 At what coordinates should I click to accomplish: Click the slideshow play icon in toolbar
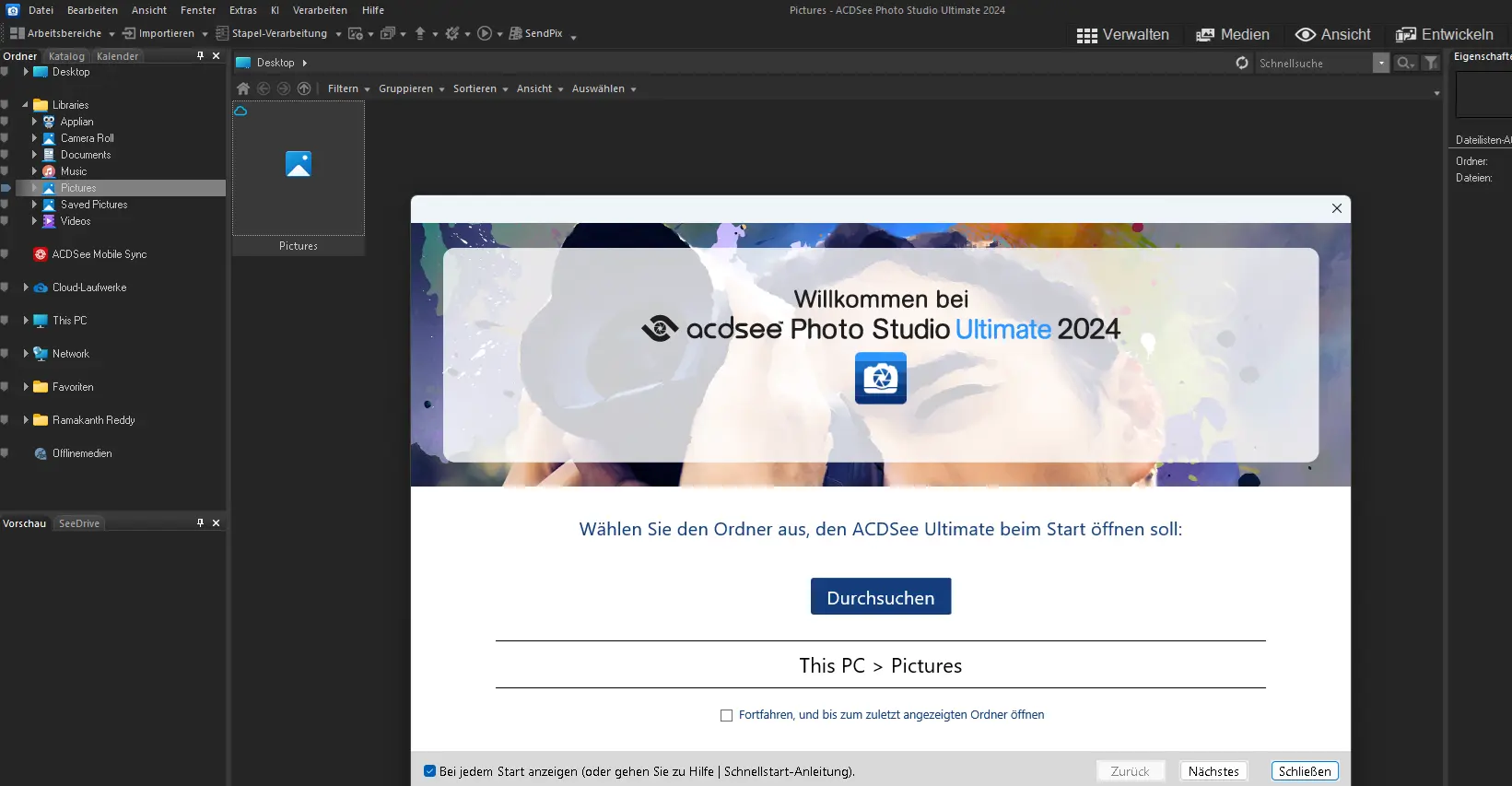point(485,33)
